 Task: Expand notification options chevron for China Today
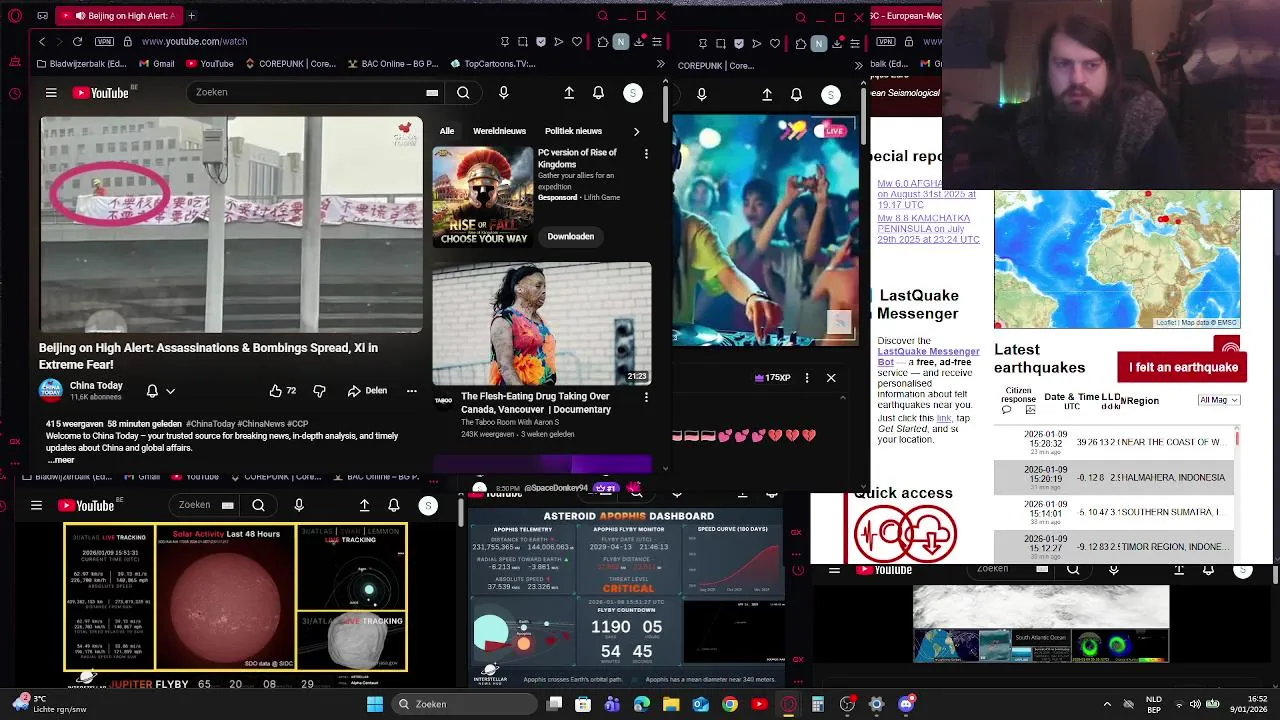170,391
